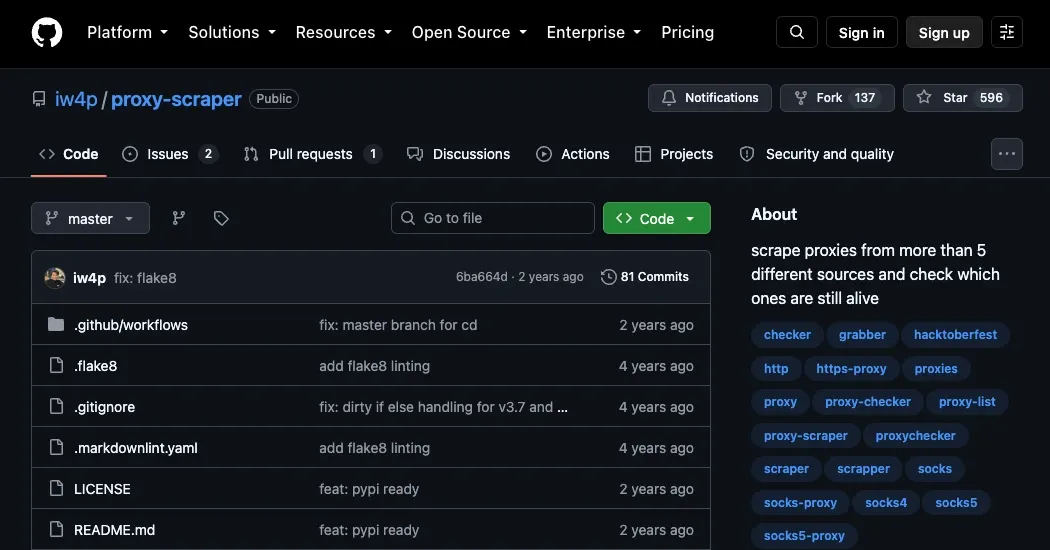This screenshot has height=550, width=1050.
Task: Open the .markdownlint.yaml file
Action: 136,448
